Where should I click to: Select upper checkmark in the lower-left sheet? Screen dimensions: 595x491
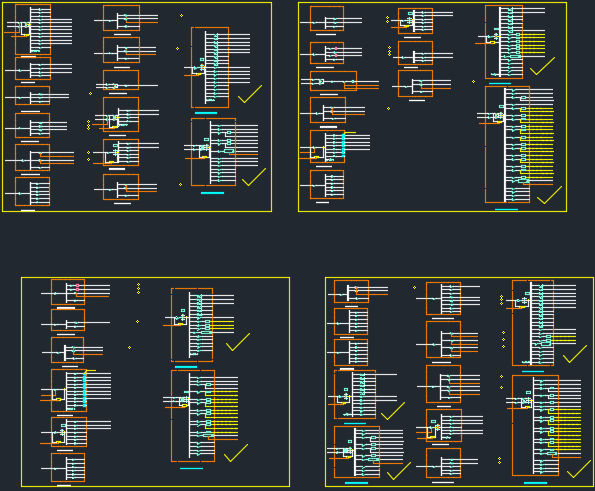click(x=238, y=342)
